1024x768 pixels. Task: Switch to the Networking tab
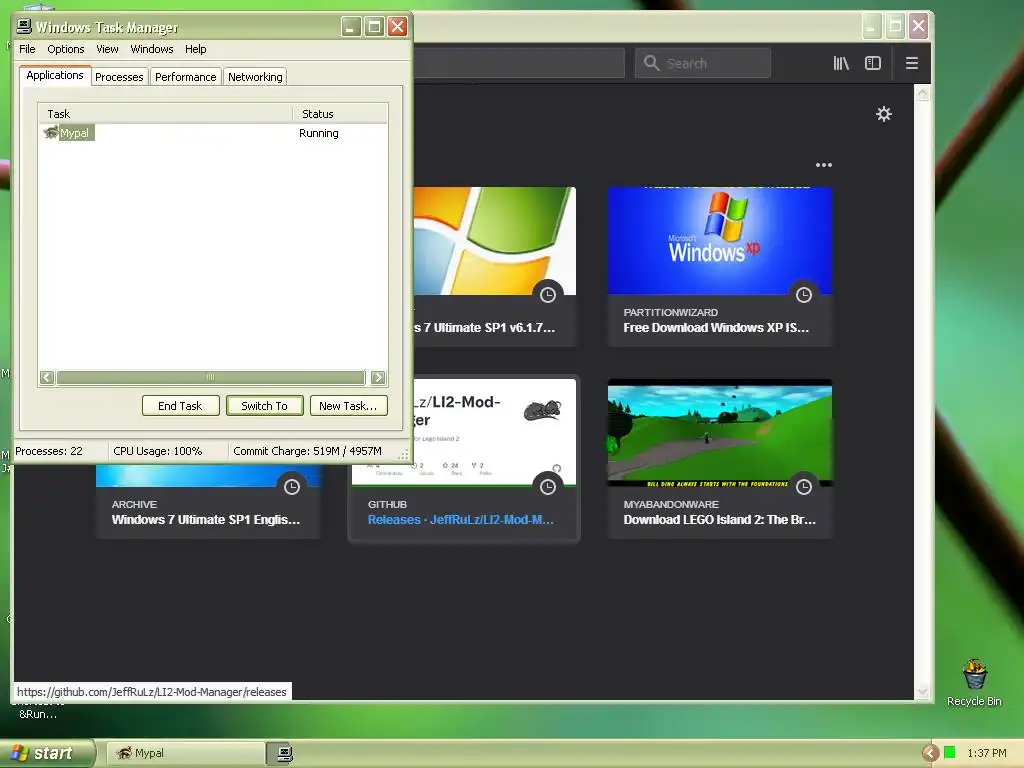point(255,77)
